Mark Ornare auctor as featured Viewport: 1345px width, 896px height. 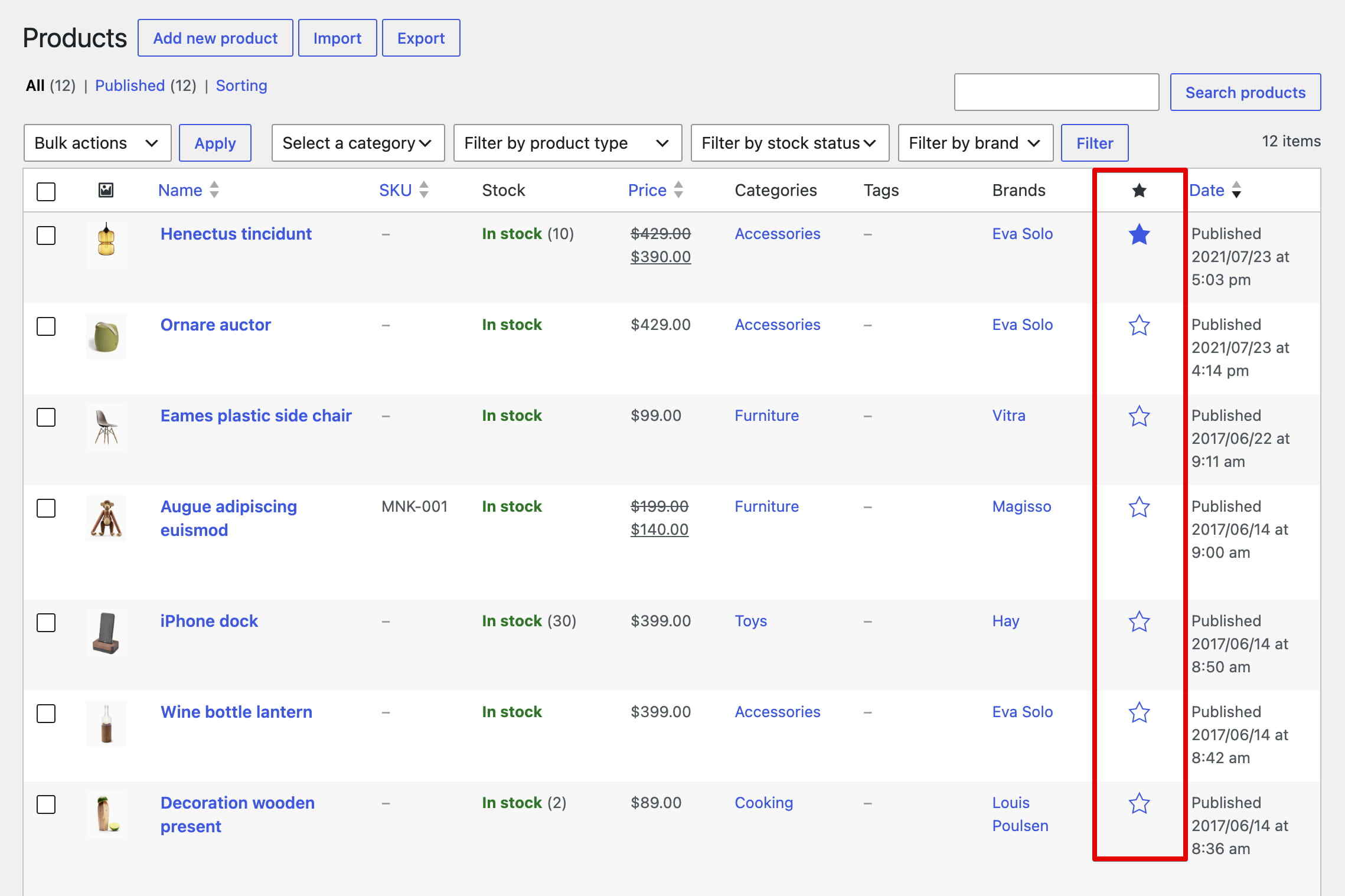[x=1139, y=325]
